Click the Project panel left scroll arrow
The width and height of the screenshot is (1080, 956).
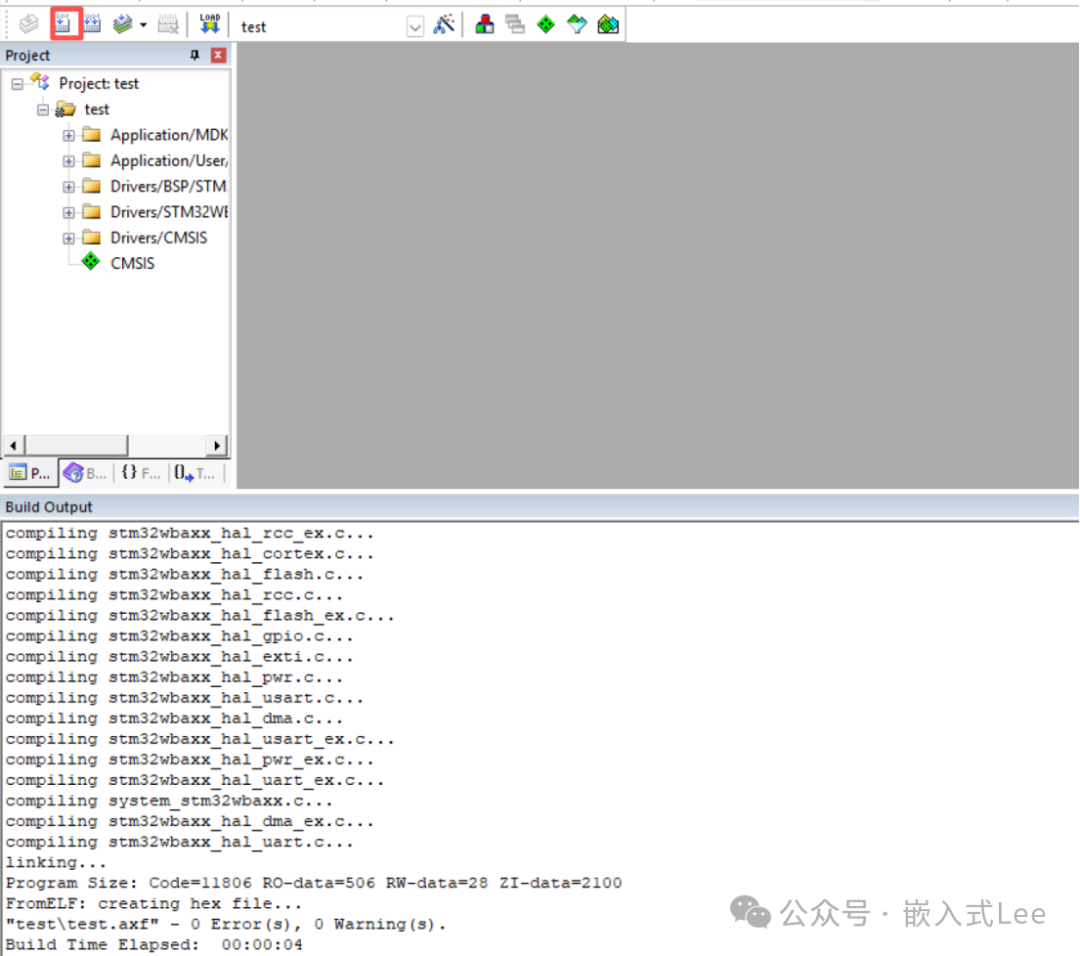(x=14, y=445)
